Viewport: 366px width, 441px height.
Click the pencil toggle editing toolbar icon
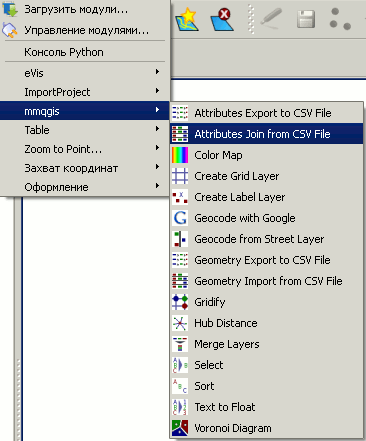pos(271,17)
